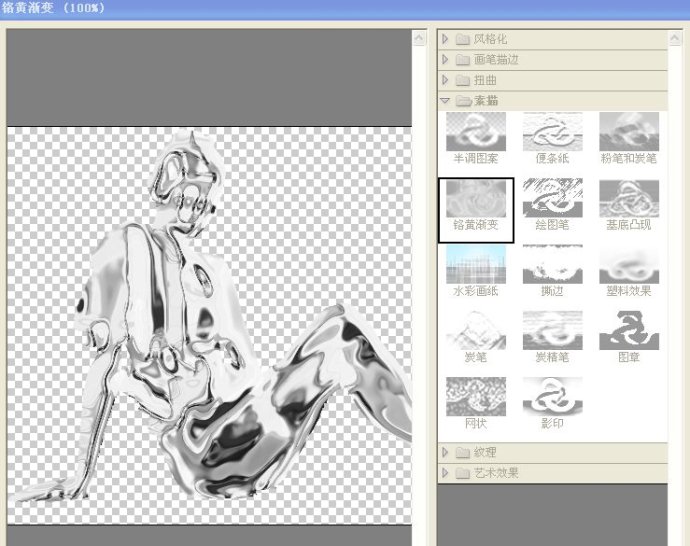Select the 半调图案 filter thumbnail
Screen dimensions: 690x546
coord(475,132)
